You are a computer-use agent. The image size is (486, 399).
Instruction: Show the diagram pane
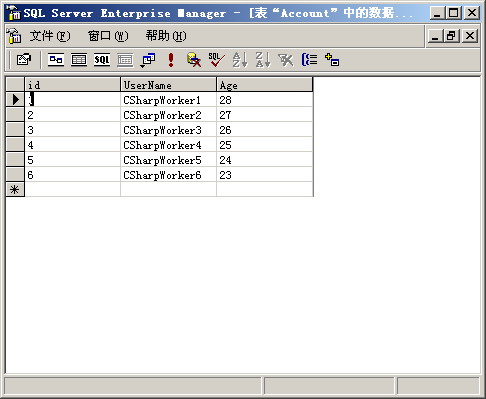56,60
